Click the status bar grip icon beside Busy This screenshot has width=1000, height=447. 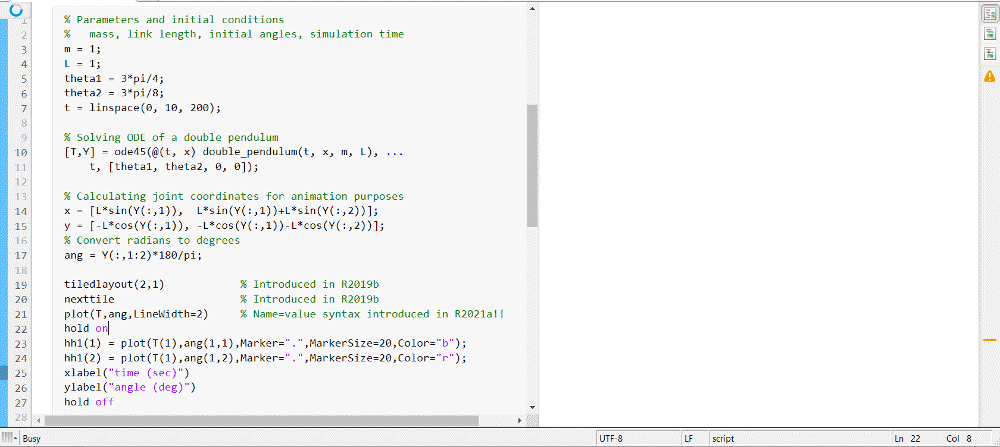click(10, 438)
